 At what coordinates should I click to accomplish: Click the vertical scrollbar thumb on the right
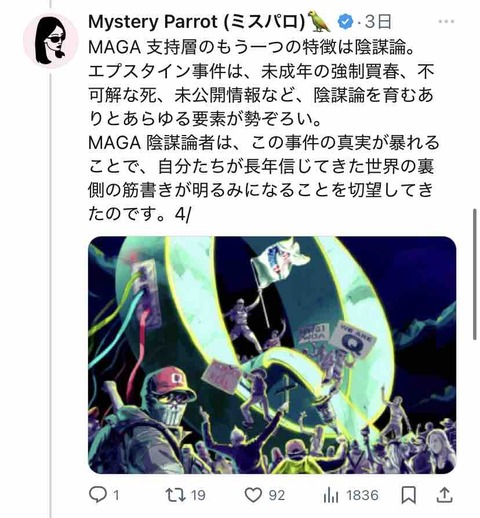tap(475, 274)
